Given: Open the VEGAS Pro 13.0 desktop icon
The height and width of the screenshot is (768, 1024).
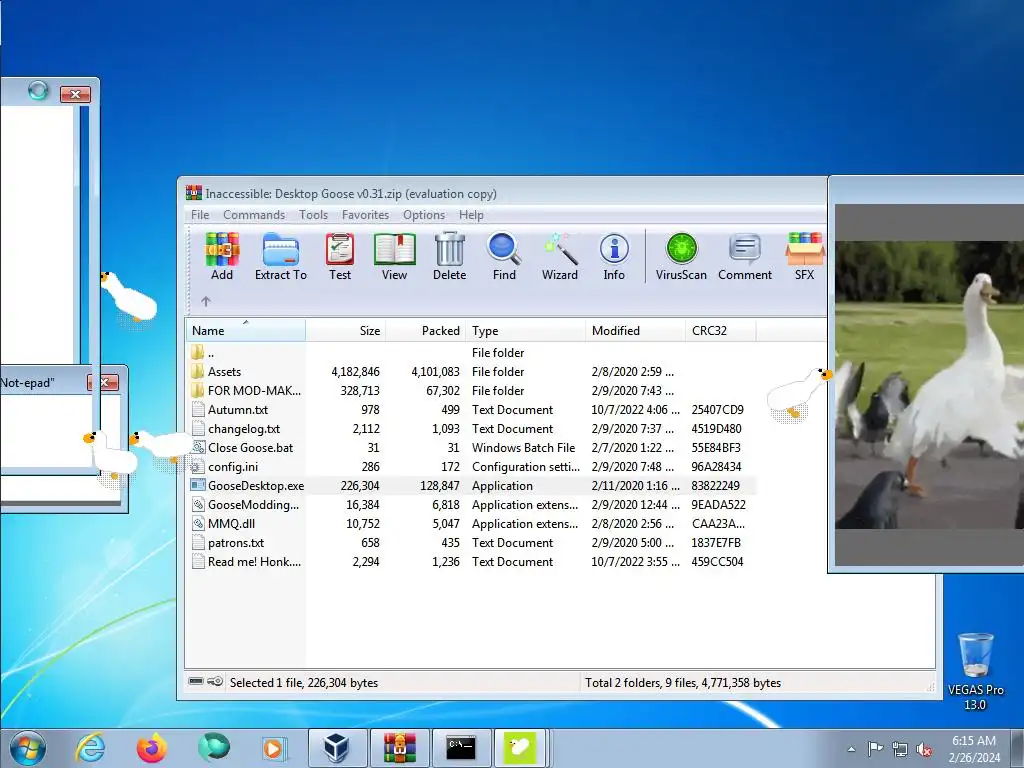Looking at the screenshot, I should [x=976, y=671].
